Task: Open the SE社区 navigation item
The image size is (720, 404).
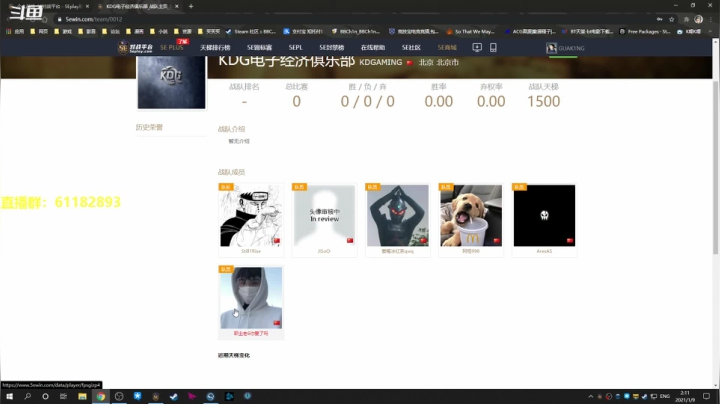Action: pyautogui.click(x=411, y=48)
